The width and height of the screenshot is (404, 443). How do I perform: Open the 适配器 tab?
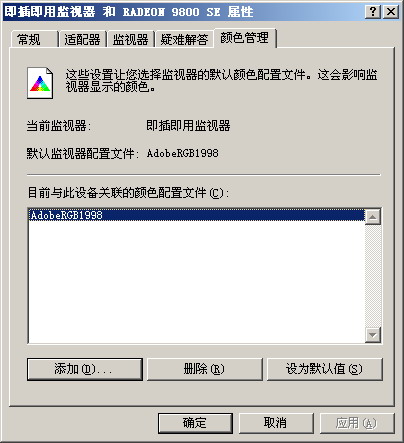click(82, 40)
